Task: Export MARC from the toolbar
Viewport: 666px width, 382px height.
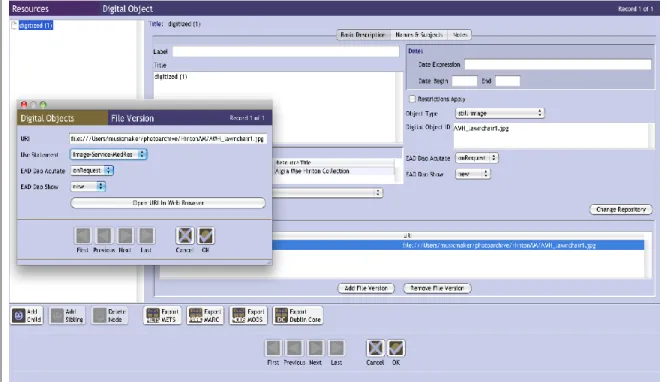Action: tap(205, 316)
